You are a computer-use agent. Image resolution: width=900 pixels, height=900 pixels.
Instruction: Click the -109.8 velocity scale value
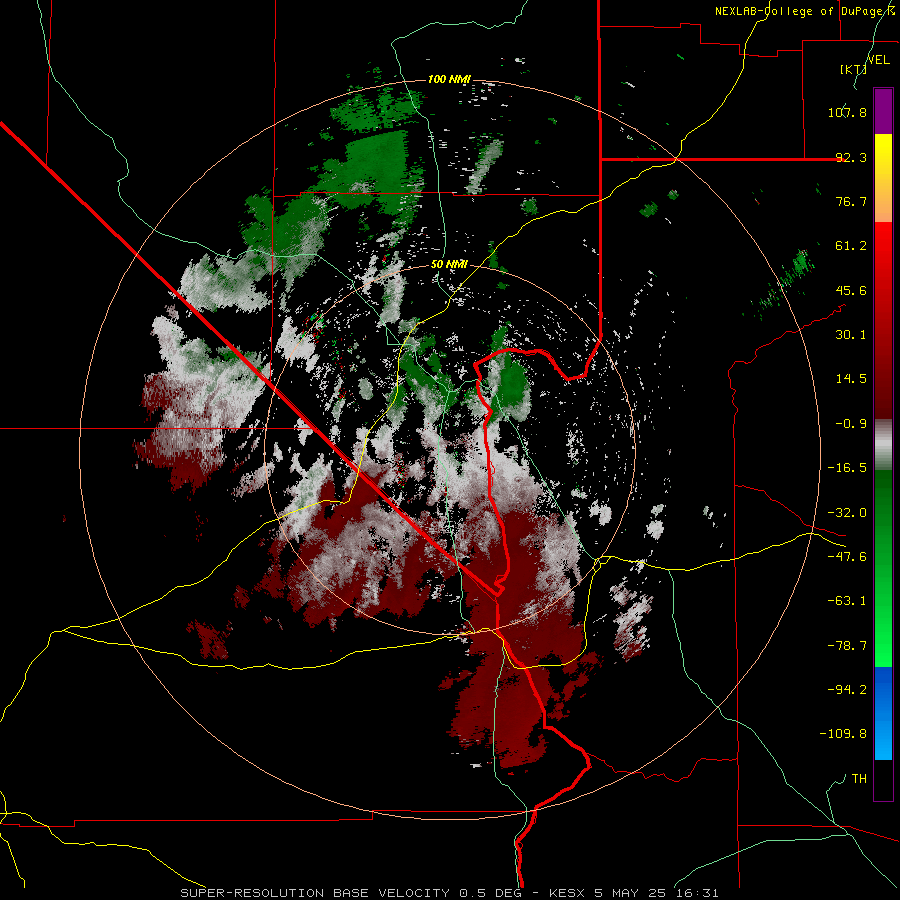(843, 734)
